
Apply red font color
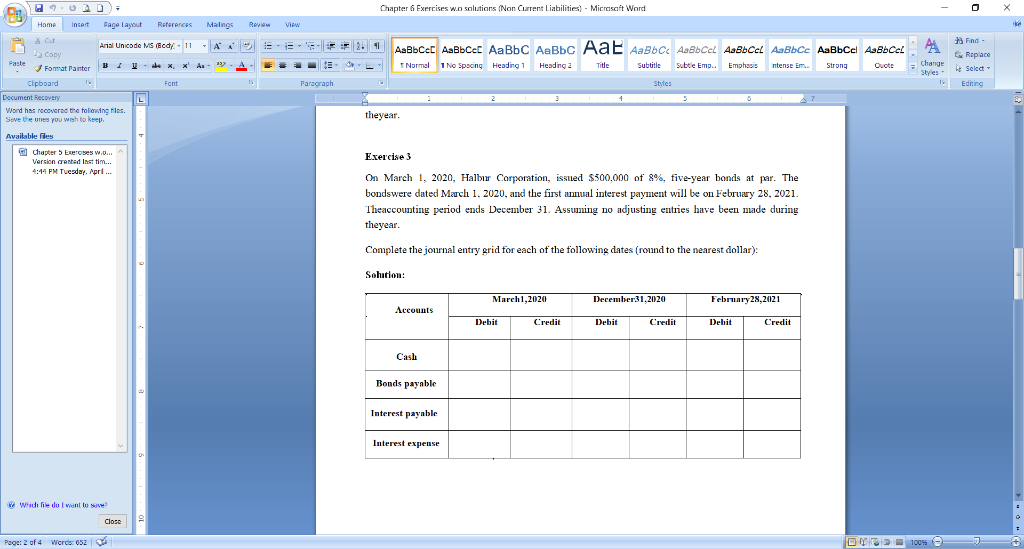(242, 65)
